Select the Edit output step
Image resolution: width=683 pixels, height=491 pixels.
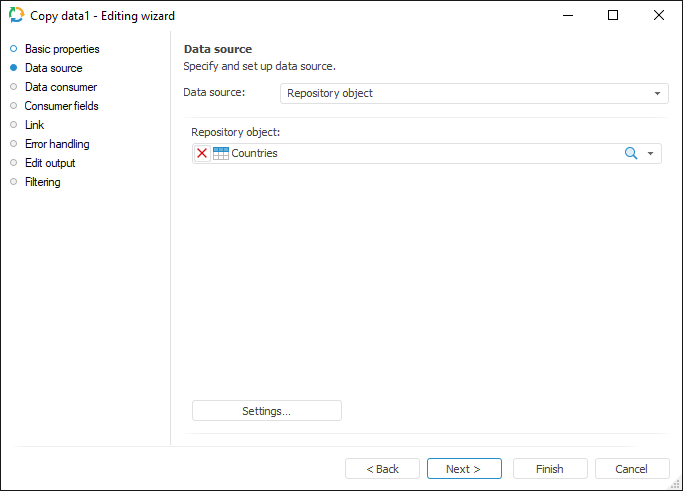(50, 163)
